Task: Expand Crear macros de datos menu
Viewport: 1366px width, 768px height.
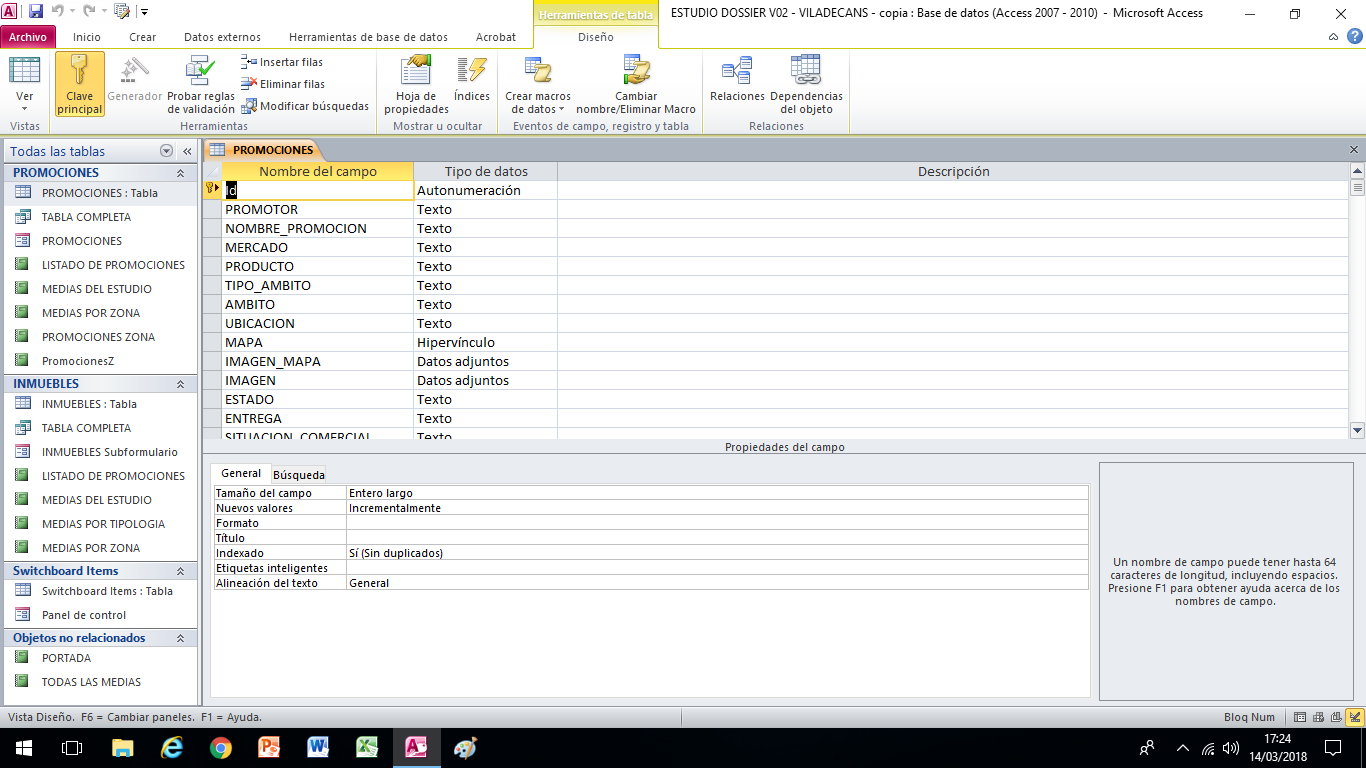Action: (538, 85)
